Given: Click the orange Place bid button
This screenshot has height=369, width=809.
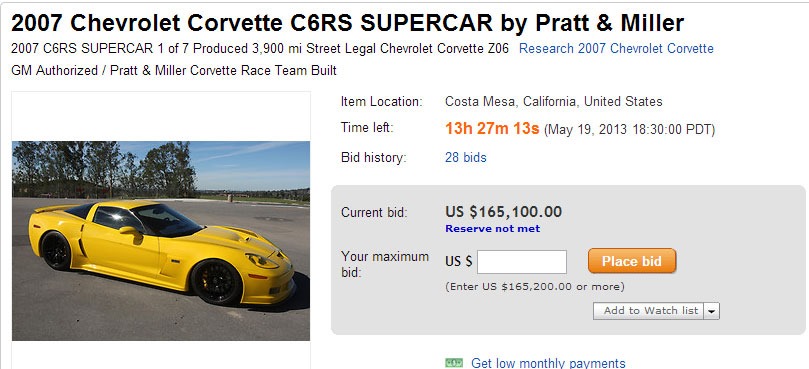Looking at the screenshot, I should 632,261.
